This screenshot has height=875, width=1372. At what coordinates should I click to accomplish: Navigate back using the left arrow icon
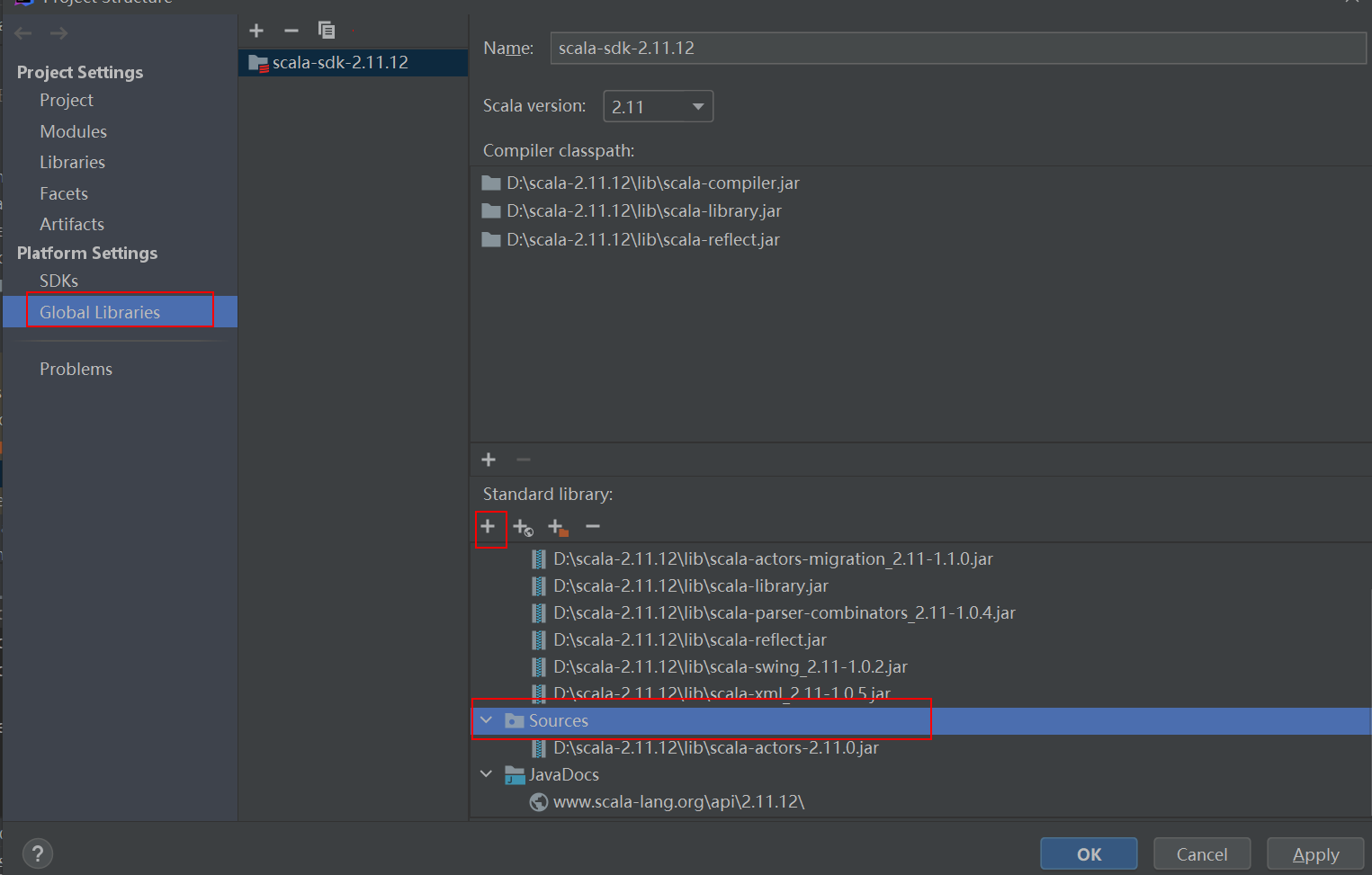click(22, 32)
